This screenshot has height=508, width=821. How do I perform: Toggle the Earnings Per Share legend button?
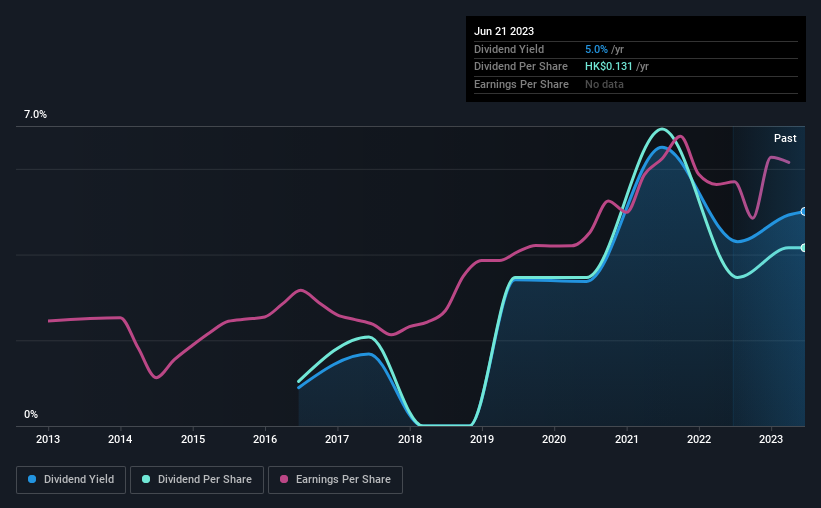coord(335,480)
